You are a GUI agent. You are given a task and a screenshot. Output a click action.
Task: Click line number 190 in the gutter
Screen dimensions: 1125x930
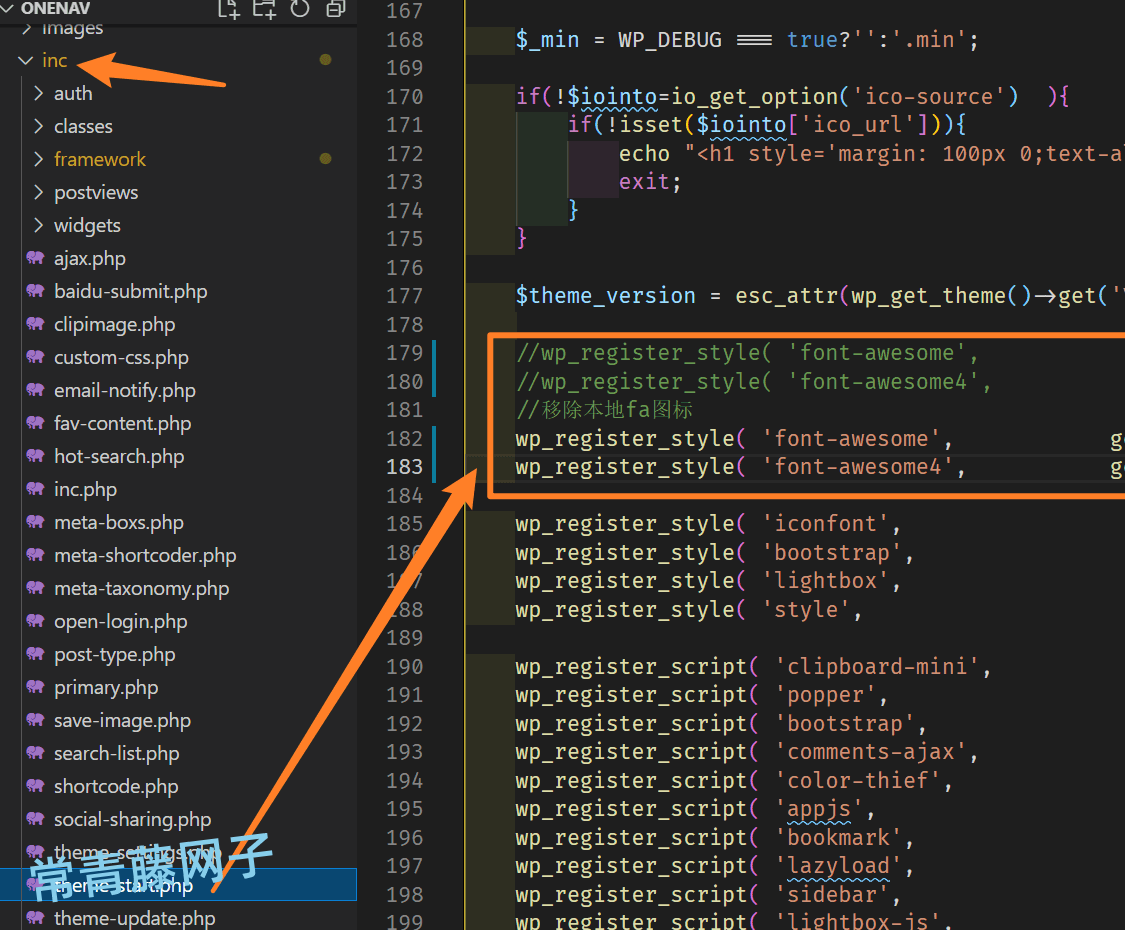pos(405,667)
